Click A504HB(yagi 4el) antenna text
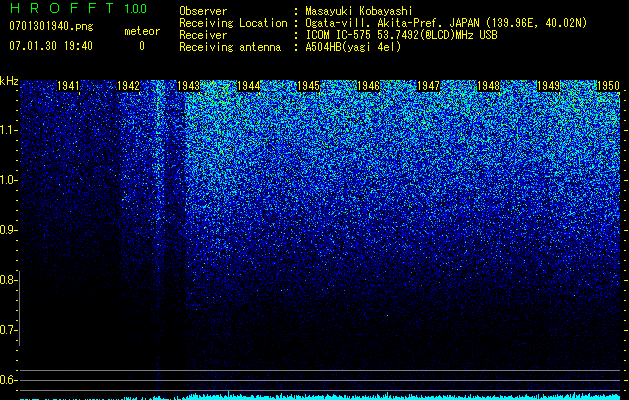629x400 pixels. click(353, 47)
